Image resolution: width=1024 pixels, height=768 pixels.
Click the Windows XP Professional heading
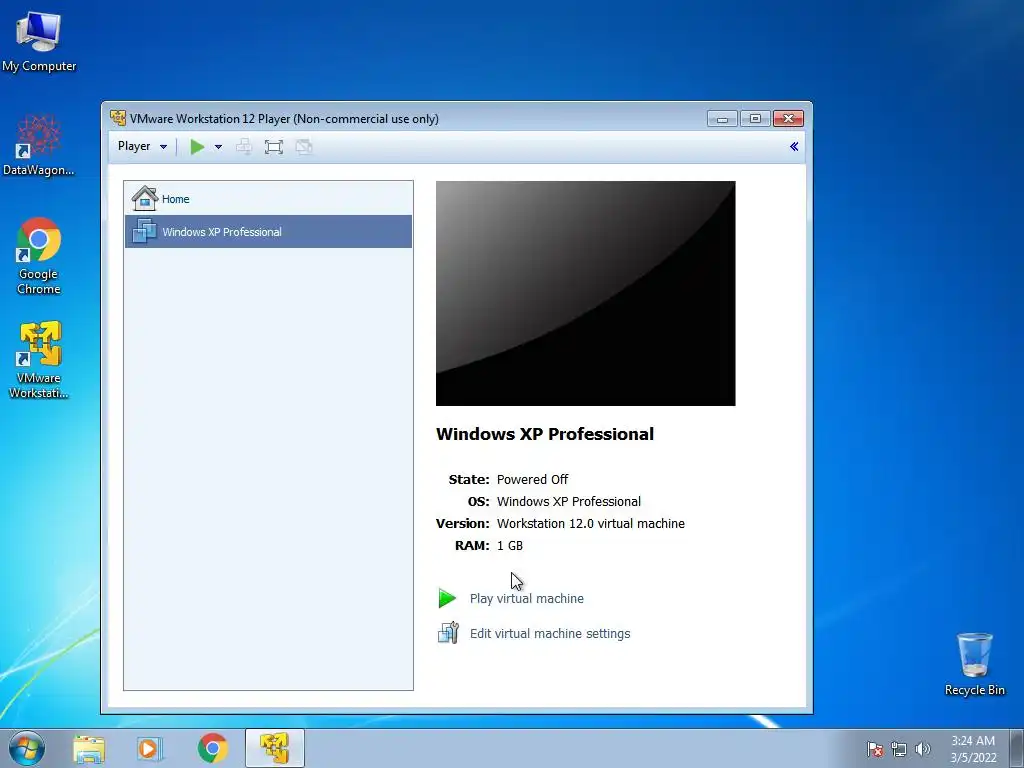click(545, 434)
